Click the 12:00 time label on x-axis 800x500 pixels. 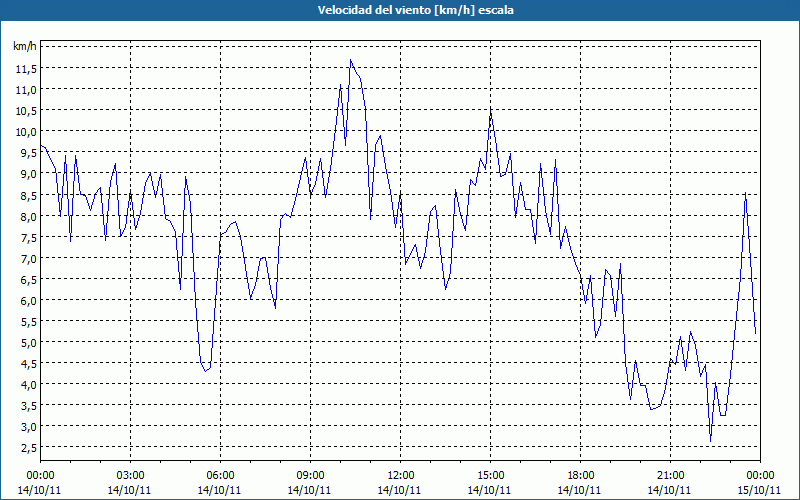401,476
